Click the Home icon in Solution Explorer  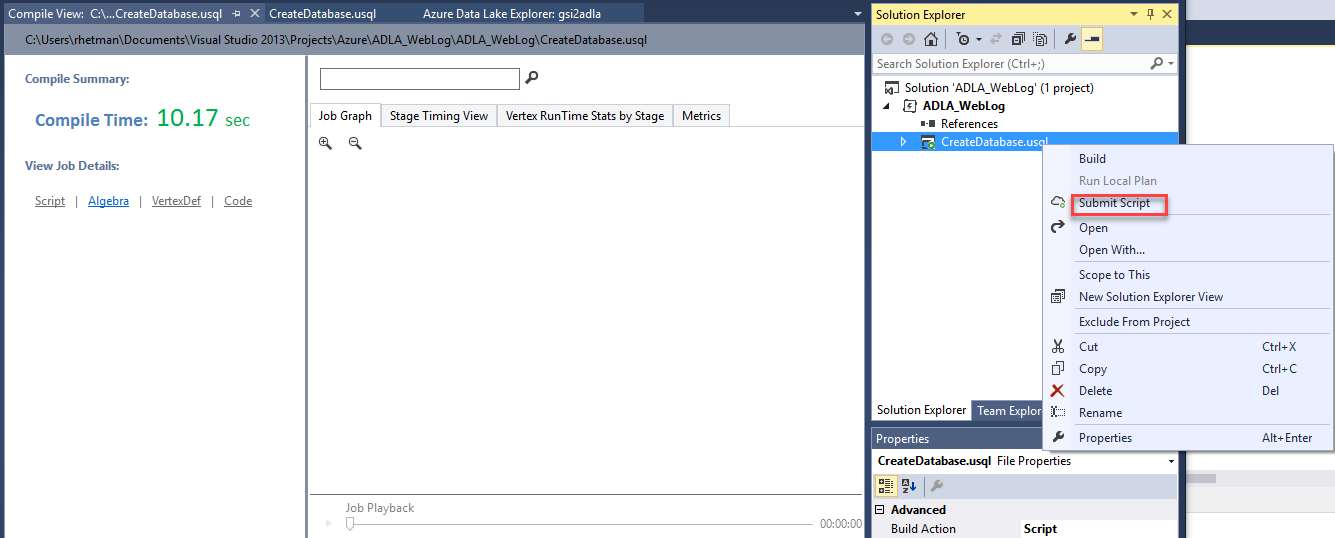(x=930, y=39)
